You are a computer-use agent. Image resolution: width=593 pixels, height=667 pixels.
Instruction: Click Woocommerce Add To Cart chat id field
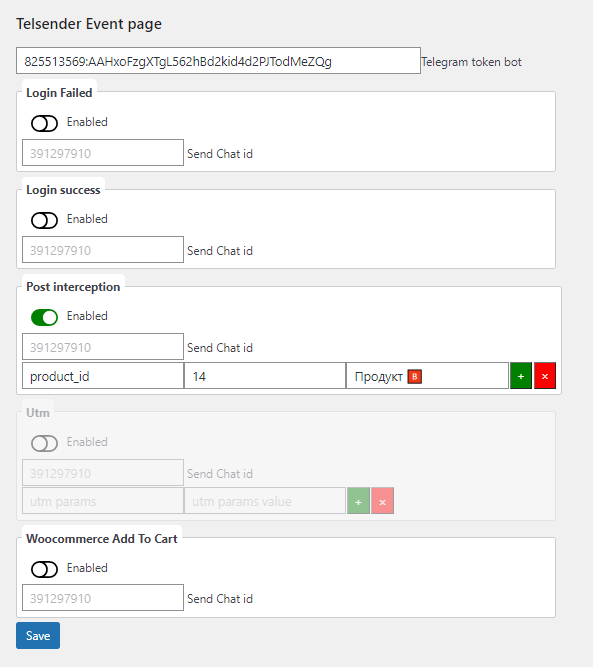[103, 597]
